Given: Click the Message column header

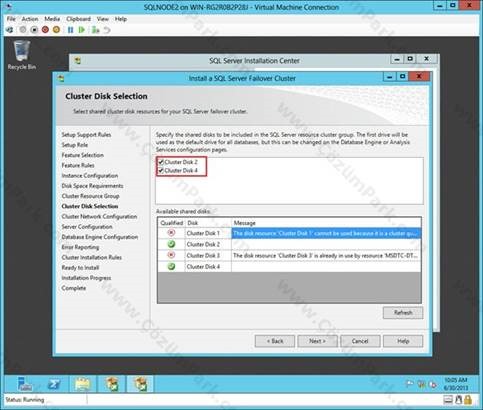Looking at the screenshot, I should (x=326, y=223).
